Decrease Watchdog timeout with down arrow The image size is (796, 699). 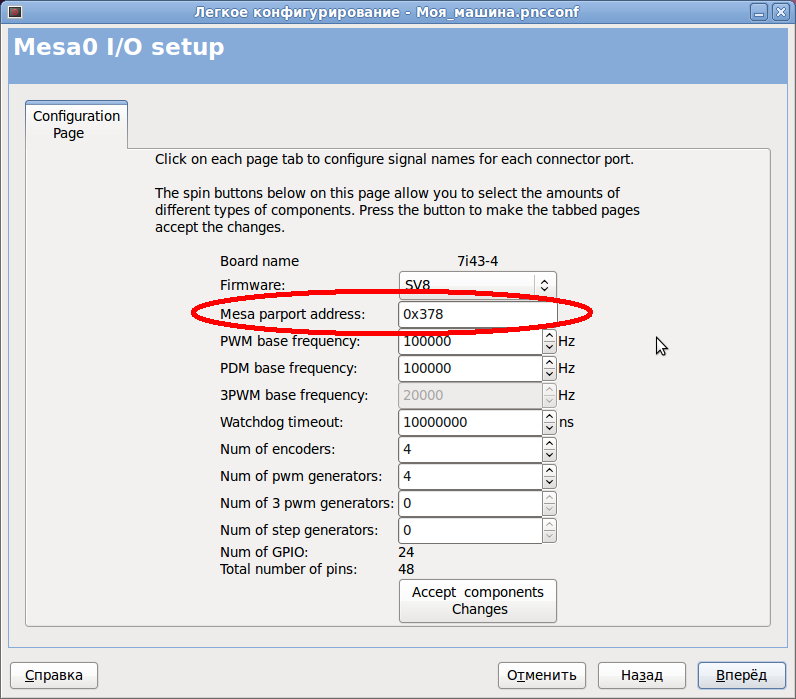(549, 428)
